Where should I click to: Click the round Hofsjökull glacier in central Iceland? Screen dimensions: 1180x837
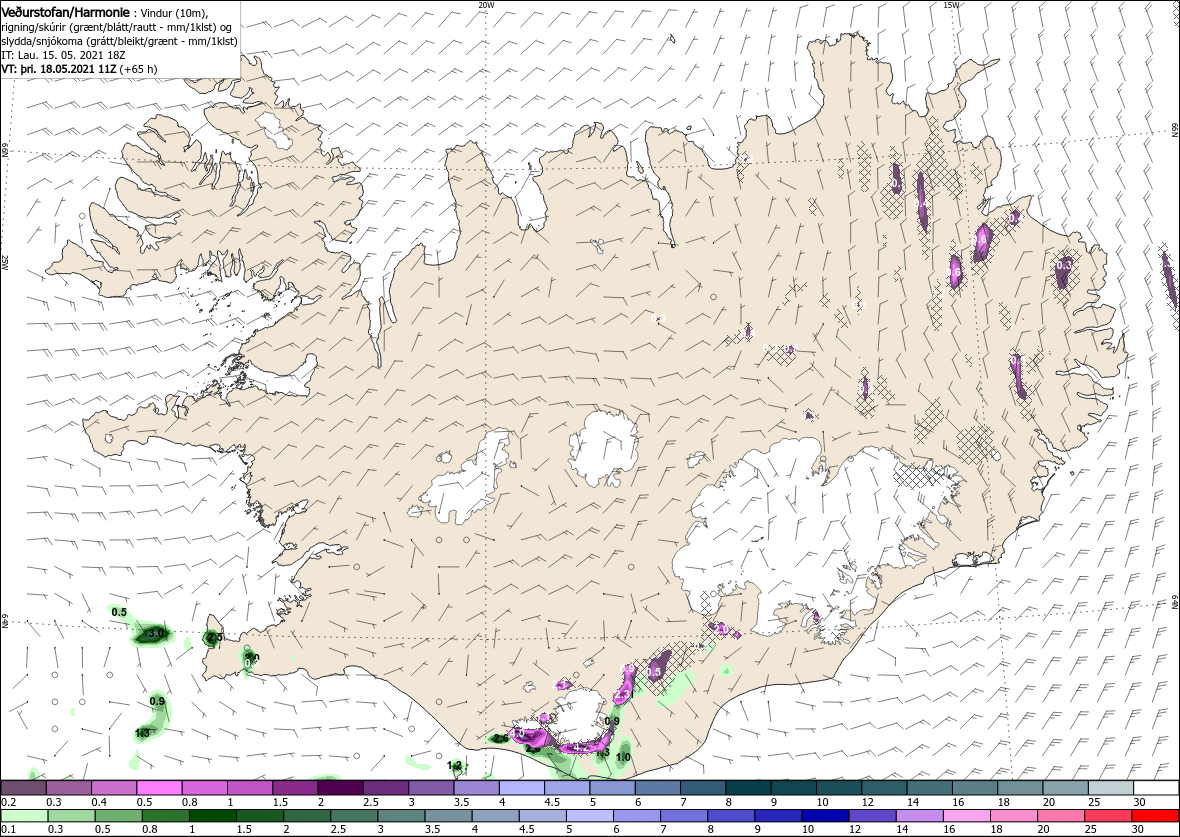[x=604, y=450]
